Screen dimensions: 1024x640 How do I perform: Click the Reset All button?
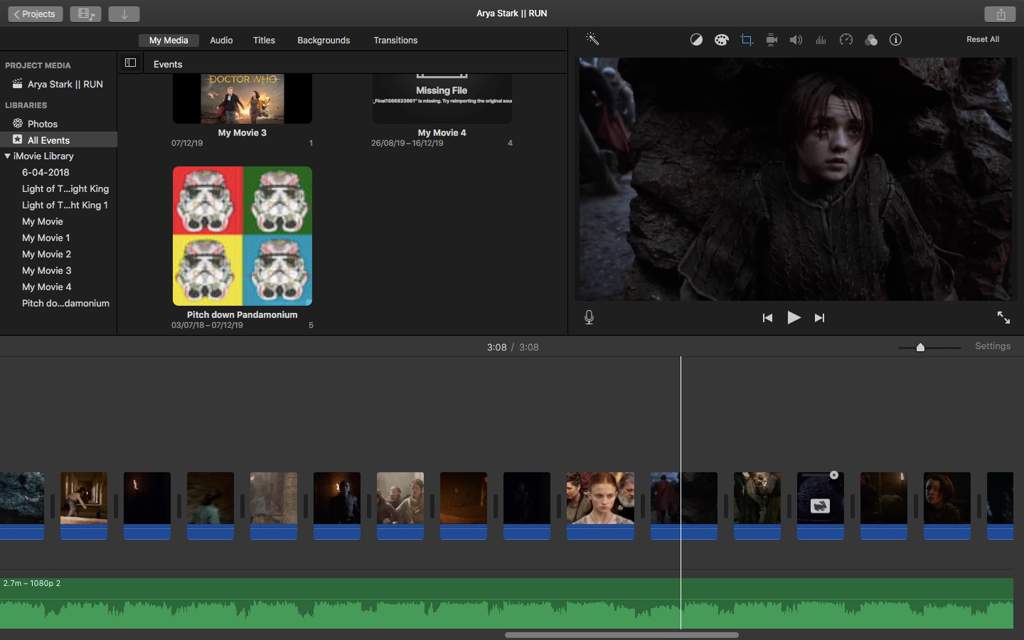983,39
